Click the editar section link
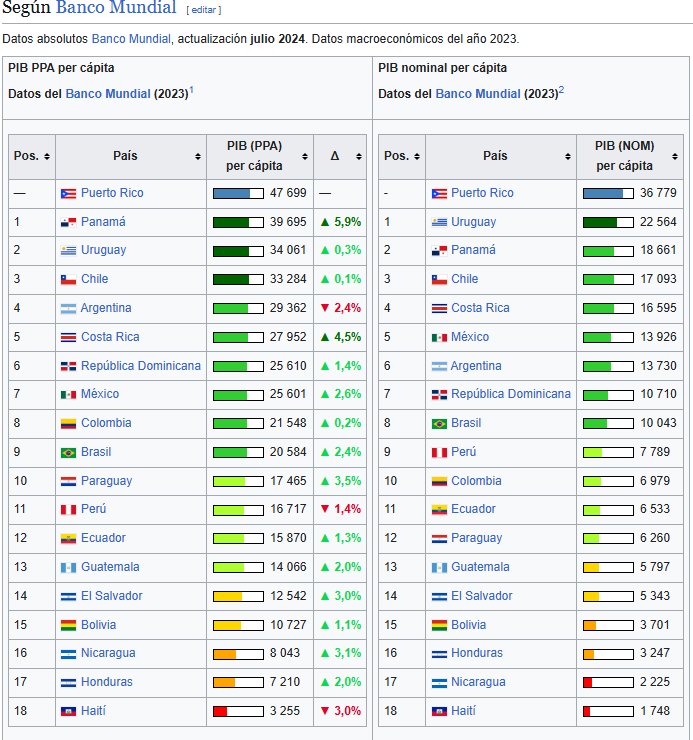The width and height of the screenshot is (693, 740). (x=203, y=10)
